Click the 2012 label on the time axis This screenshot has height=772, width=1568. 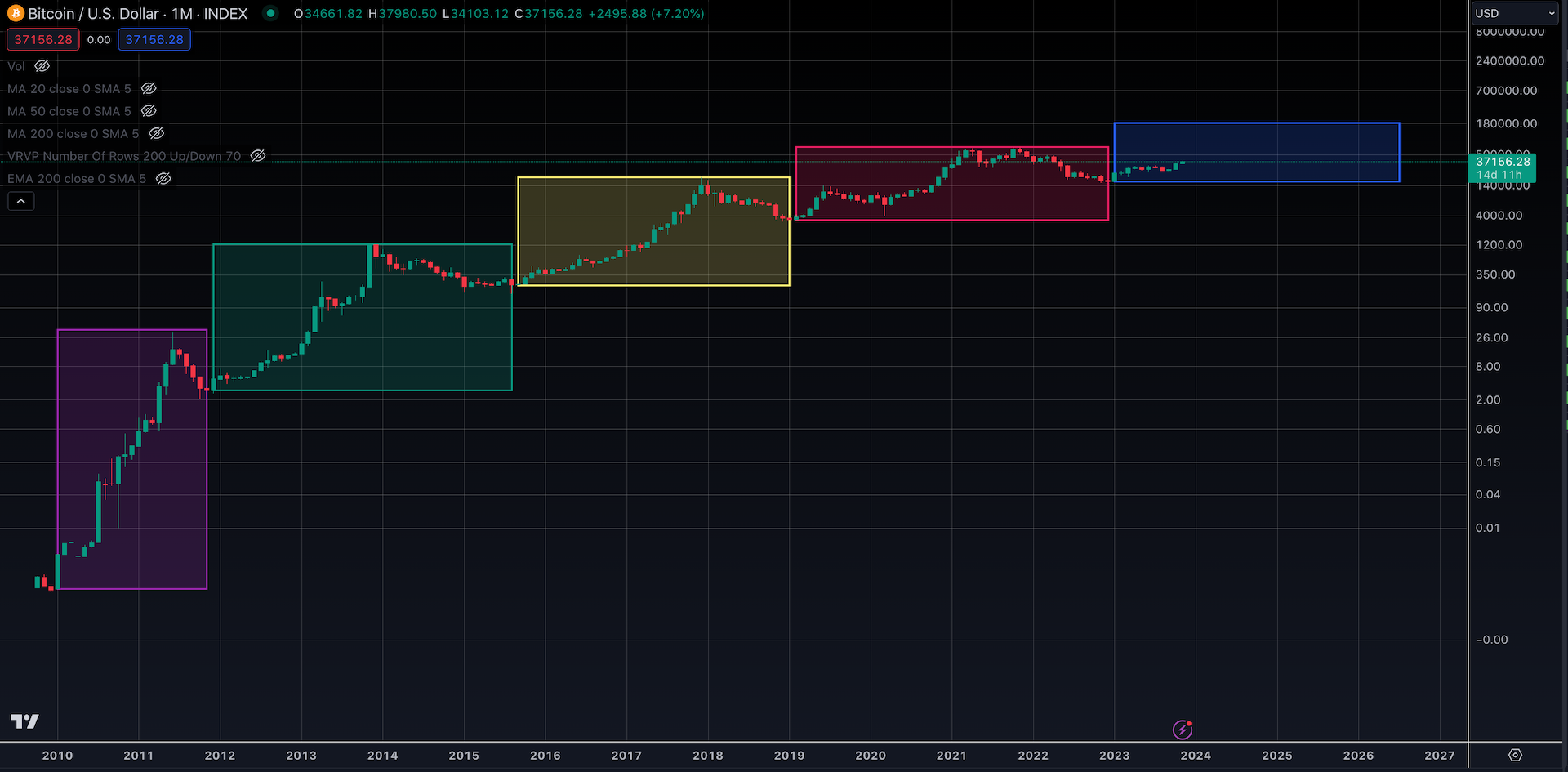click(220, 755)
